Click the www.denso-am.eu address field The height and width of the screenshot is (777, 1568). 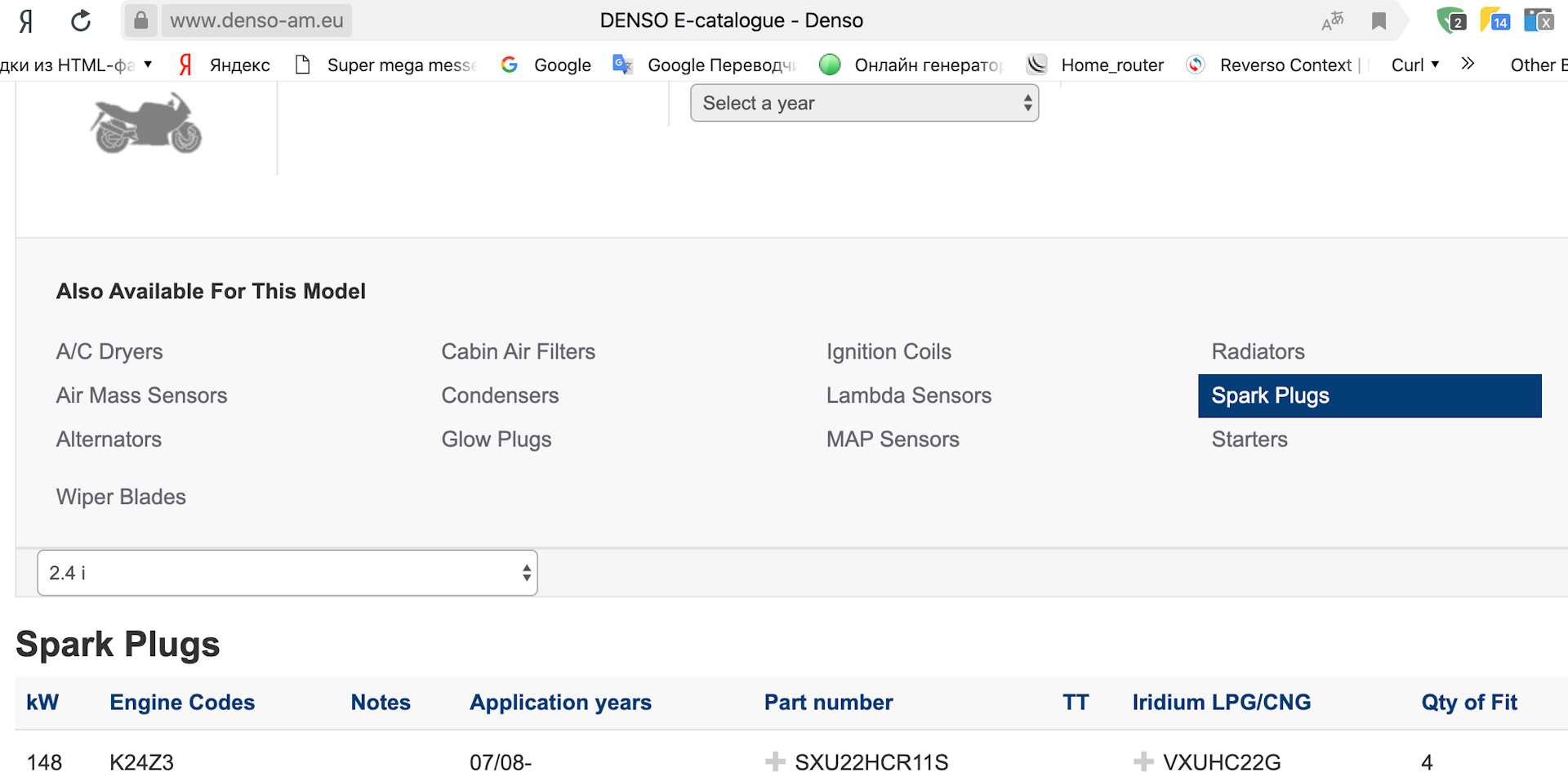[x=256, y=20]
